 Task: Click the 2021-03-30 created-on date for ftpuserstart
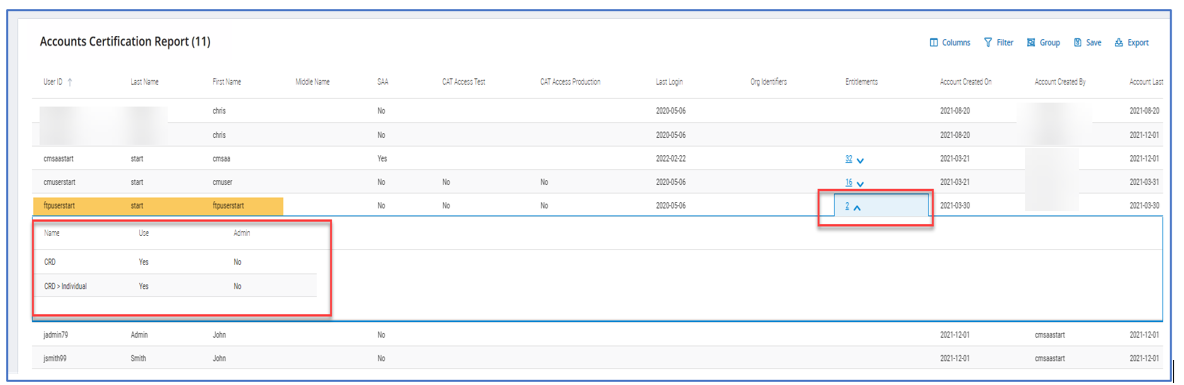point(954,205)
